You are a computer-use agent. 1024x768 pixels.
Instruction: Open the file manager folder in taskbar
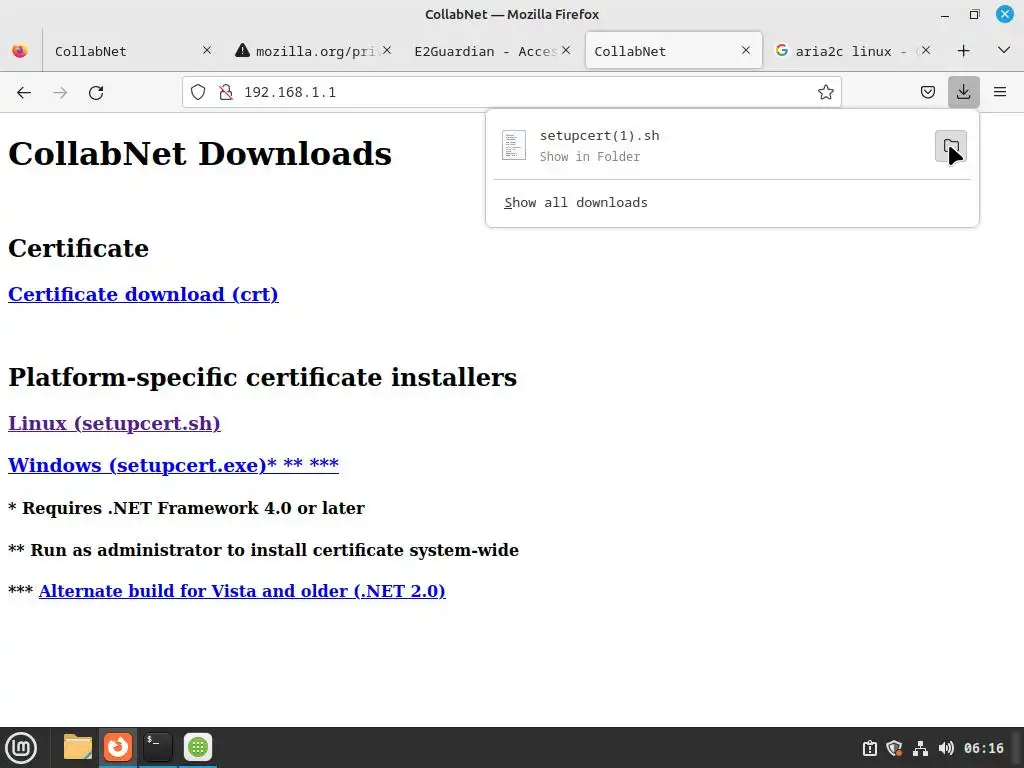coord(78,747)
